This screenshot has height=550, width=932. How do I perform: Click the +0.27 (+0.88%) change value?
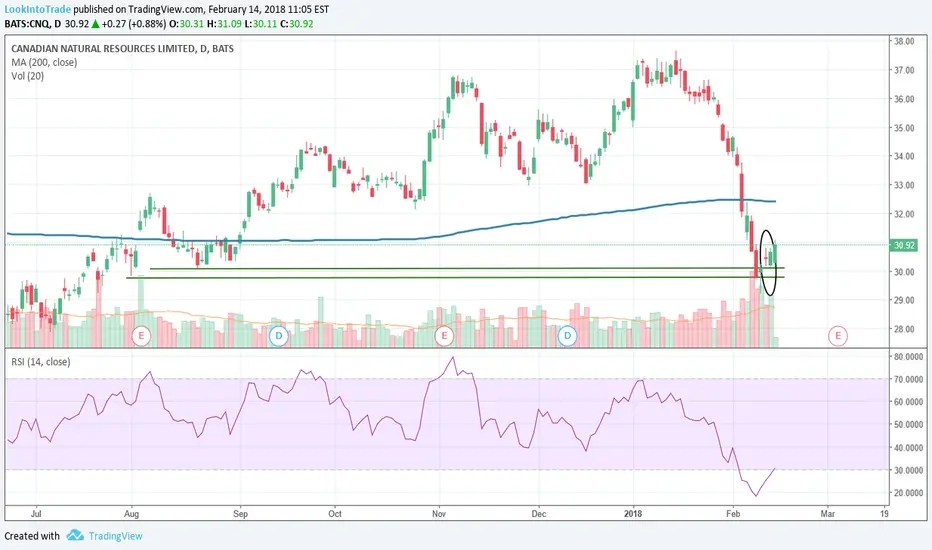click(134, 24)
